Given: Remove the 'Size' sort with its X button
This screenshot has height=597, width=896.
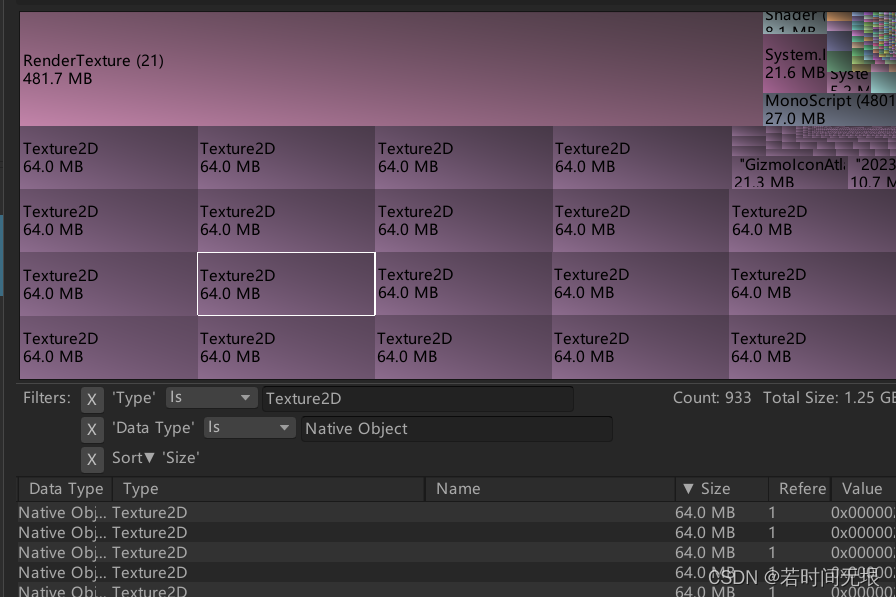Looking at the screenshot, I should pos(92,460).
